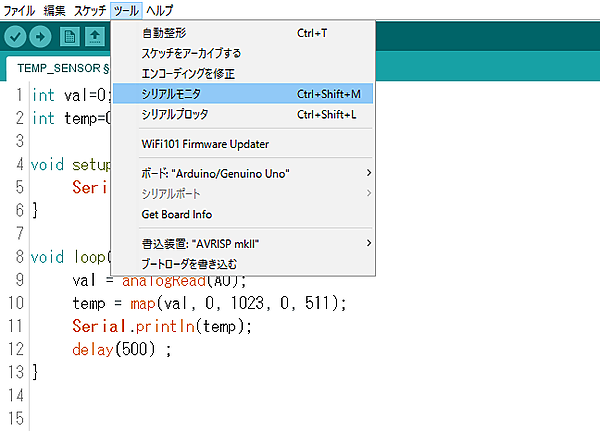Choose スケッチをアーカイブする menu entry
The width and height of the screenshot is (600, 431).
point(191,53)
